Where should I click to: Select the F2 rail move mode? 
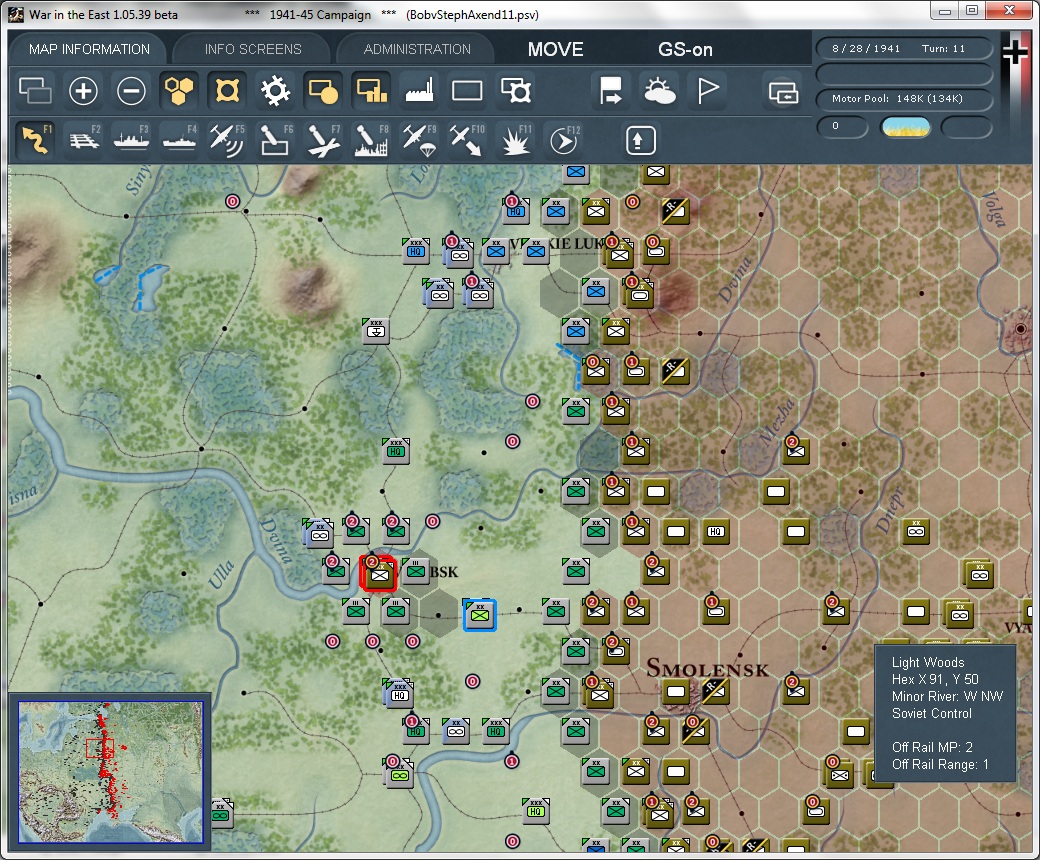click(x=84, y=140)
